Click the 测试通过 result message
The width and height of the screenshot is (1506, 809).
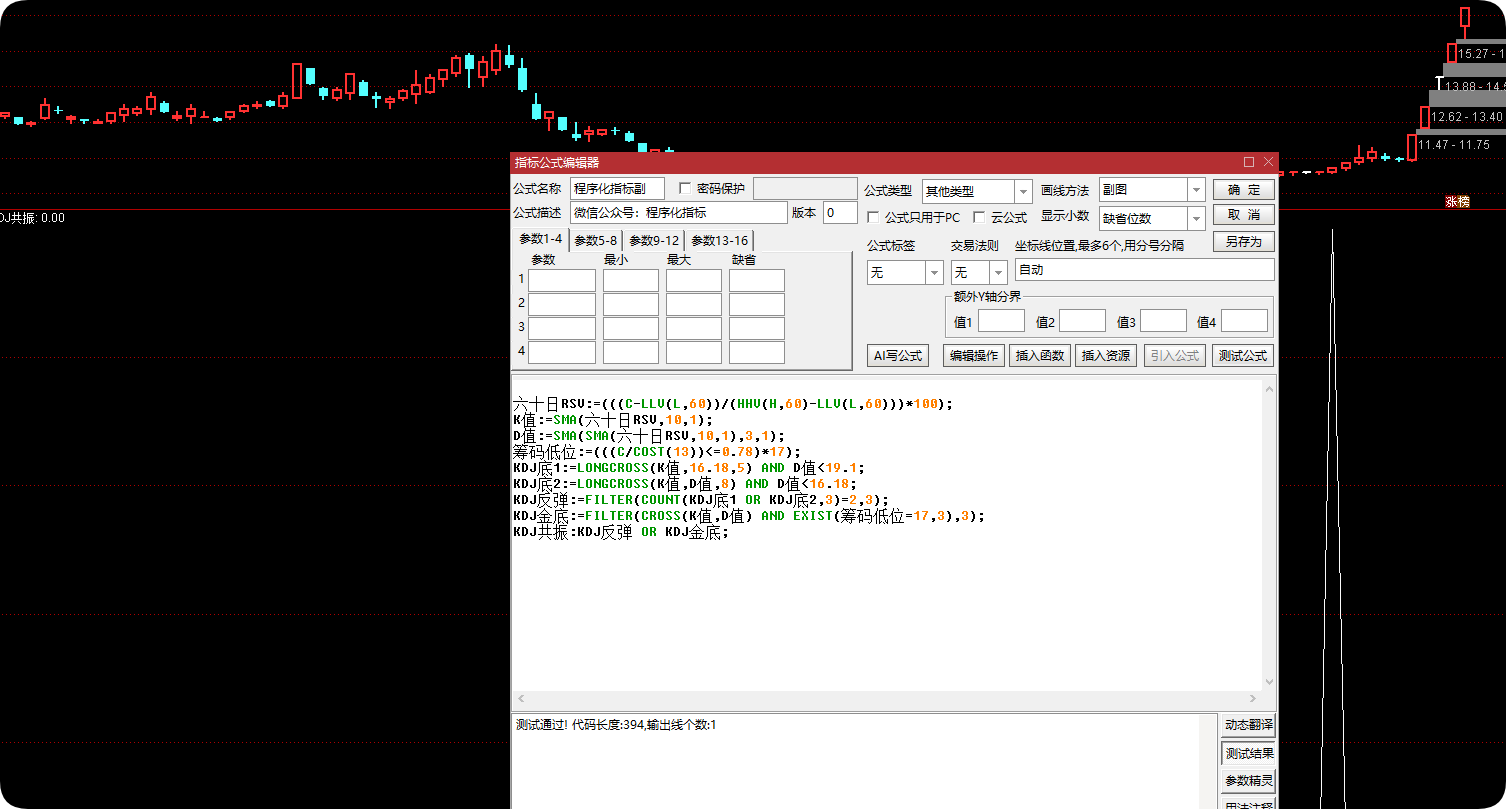tap(615, 725)
